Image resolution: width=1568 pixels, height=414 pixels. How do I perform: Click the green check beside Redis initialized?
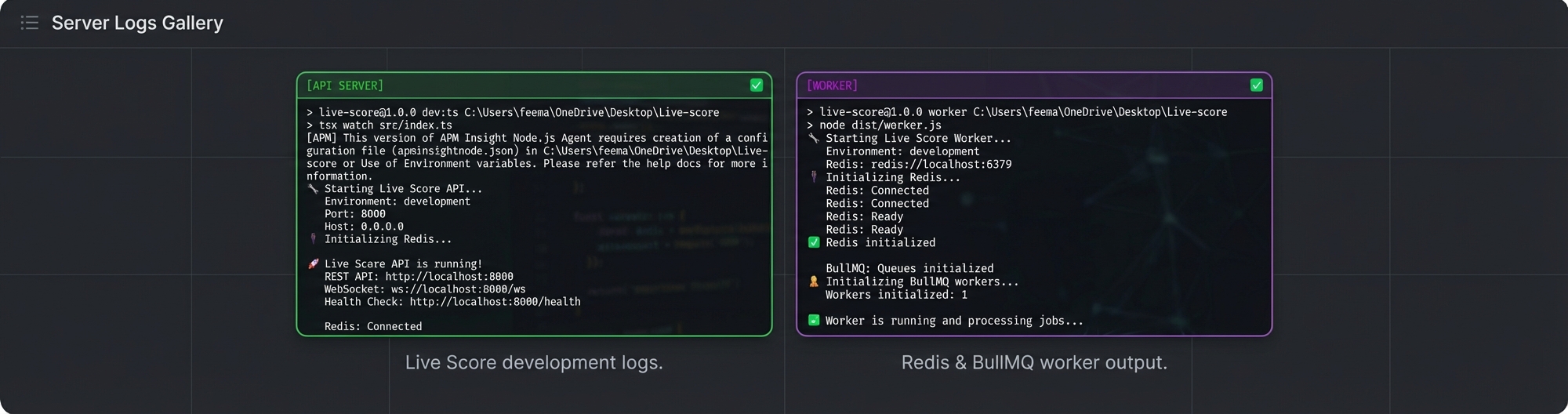(x=813, y=242)
